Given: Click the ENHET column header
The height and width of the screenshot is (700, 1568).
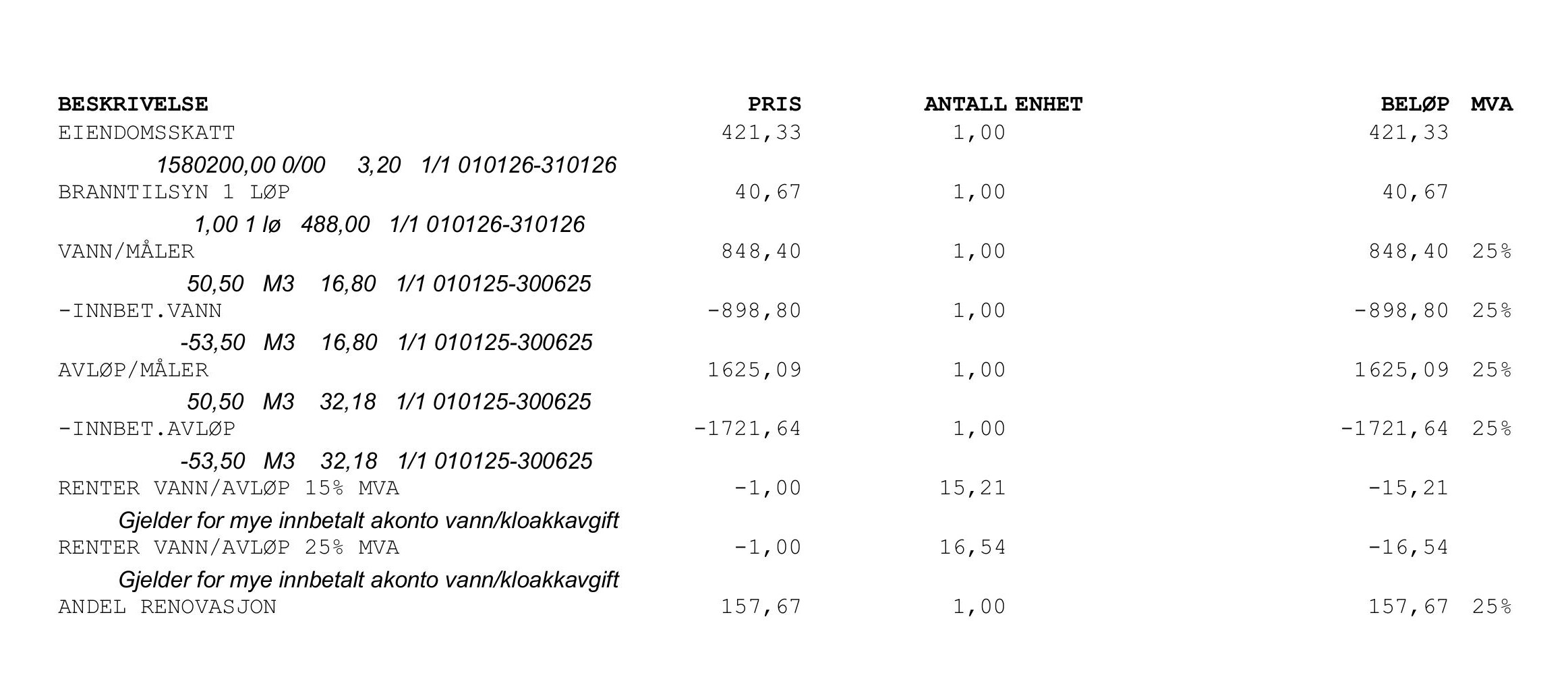Looking at the screenshot, I should [1049, 105].
